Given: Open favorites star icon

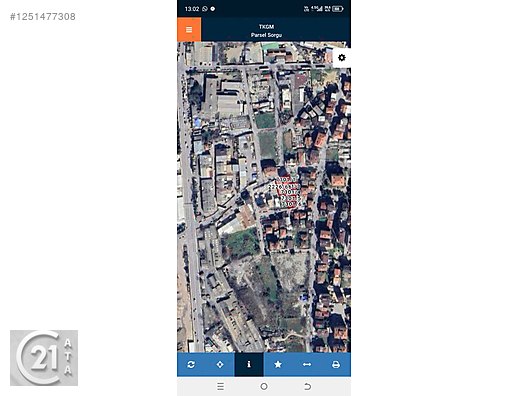Looking at the screenshot, I should (x=278, y=364).
